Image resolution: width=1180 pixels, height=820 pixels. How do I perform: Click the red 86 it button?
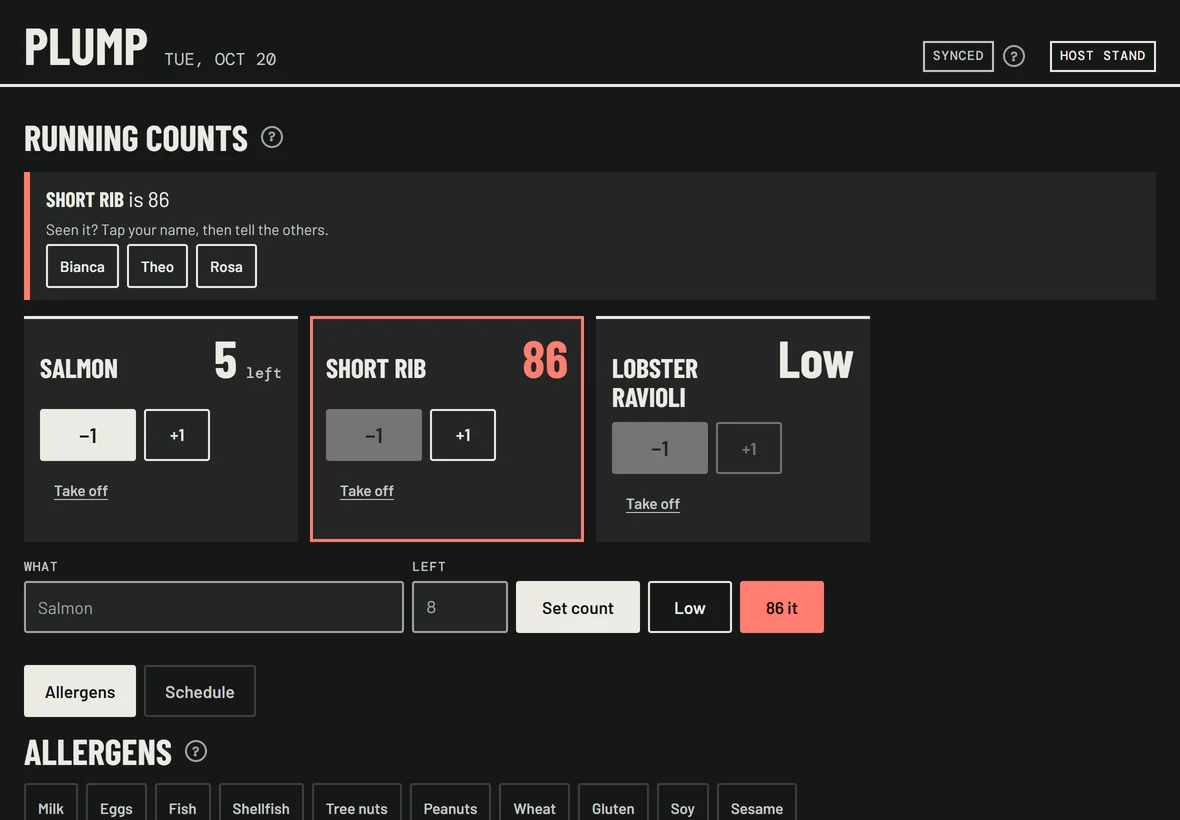tap(782, 607)
